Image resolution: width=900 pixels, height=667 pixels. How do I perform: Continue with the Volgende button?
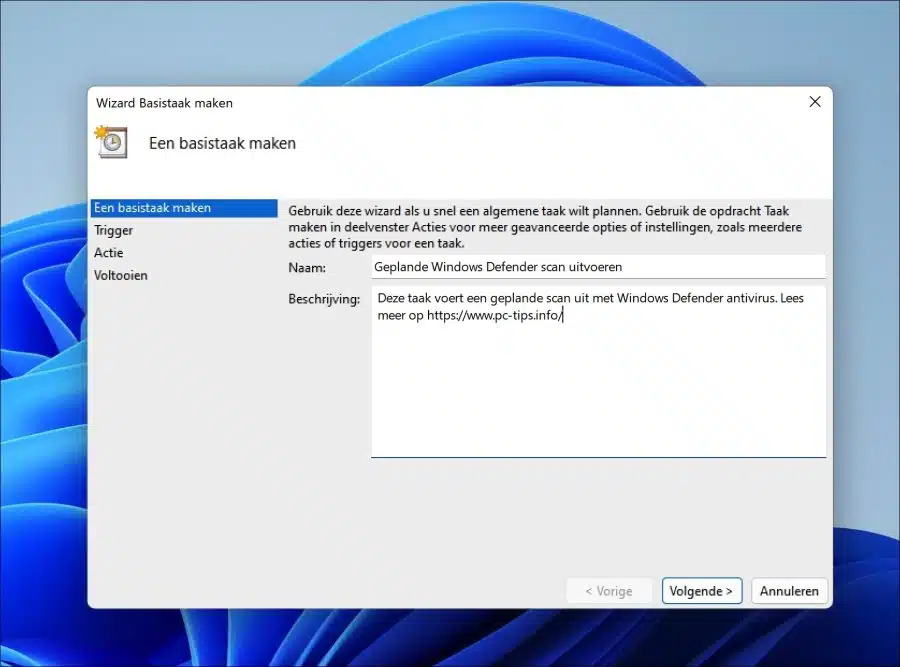(x=701, y=591)
